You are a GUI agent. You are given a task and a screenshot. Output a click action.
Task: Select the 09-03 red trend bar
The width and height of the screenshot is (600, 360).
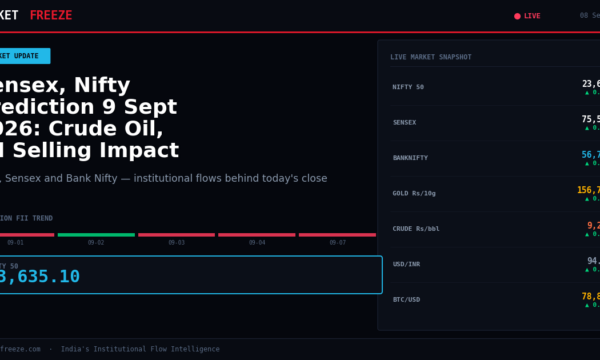point(176,235)
